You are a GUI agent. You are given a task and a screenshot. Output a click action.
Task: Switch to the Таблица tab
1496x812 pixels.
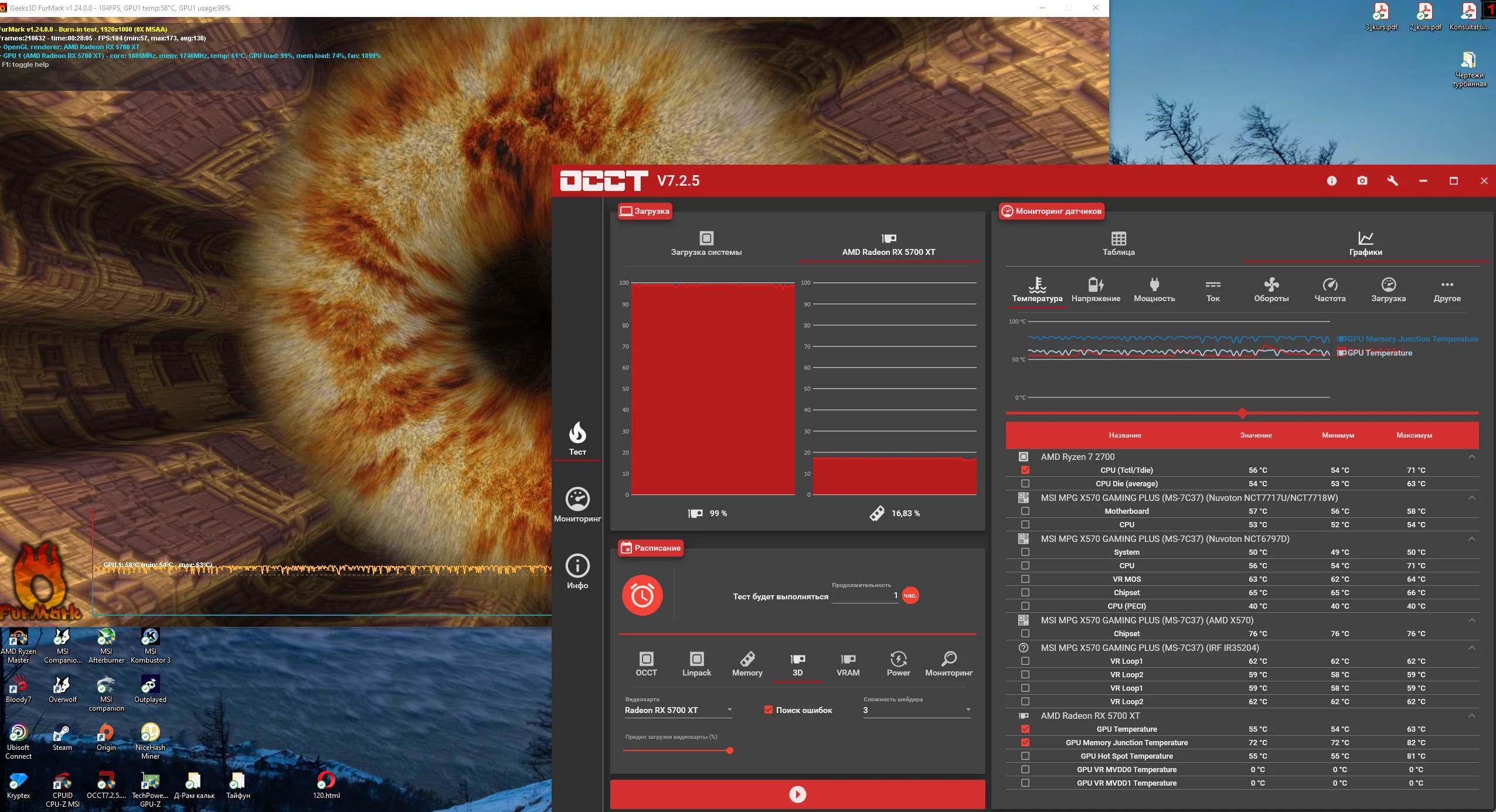1118,244
